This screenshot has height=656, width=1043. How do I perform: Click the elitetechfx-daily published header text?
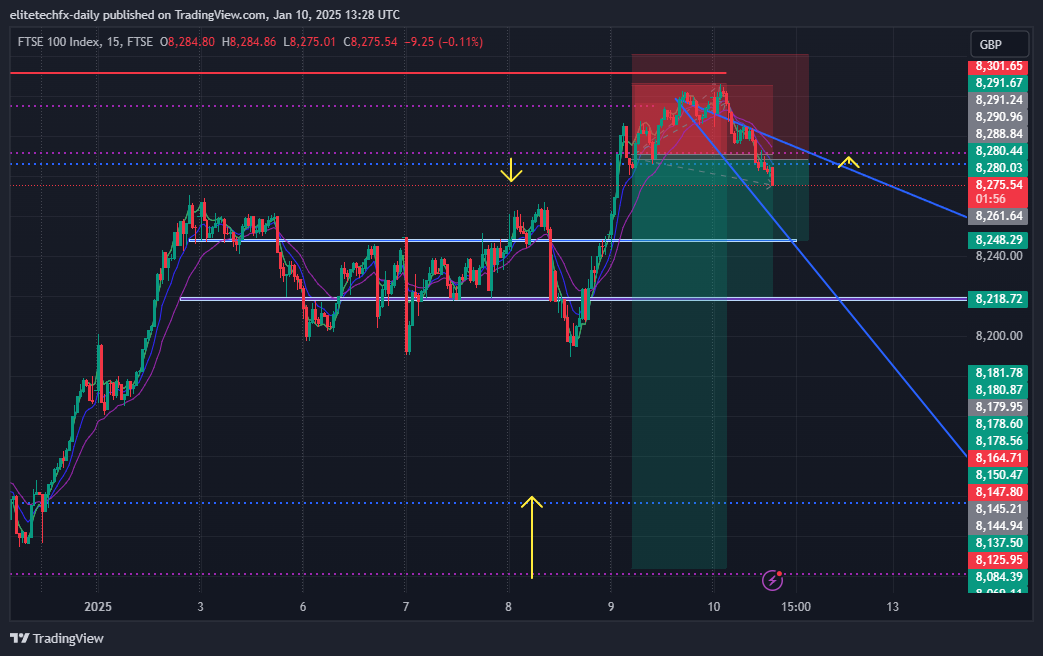coord(205,15)
